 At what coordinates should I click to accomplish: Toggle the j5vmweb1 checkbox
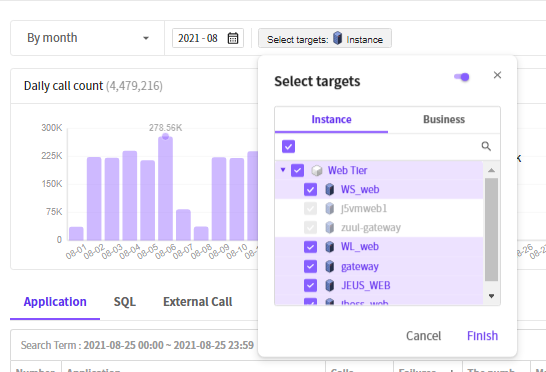point(310,209)
